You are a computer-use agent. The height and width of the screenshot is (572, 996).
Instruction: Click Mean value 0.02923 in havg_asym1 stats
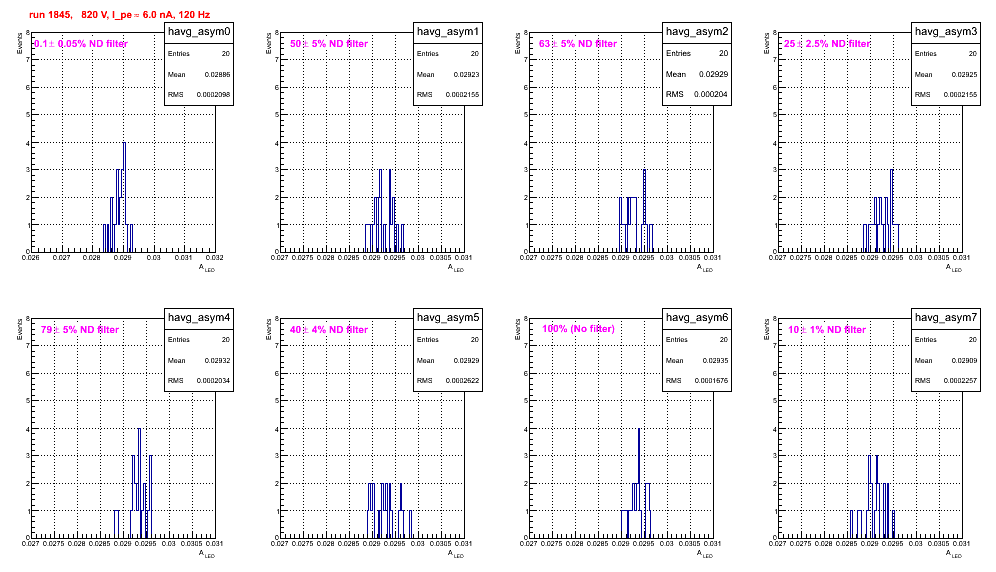(466, 74)
